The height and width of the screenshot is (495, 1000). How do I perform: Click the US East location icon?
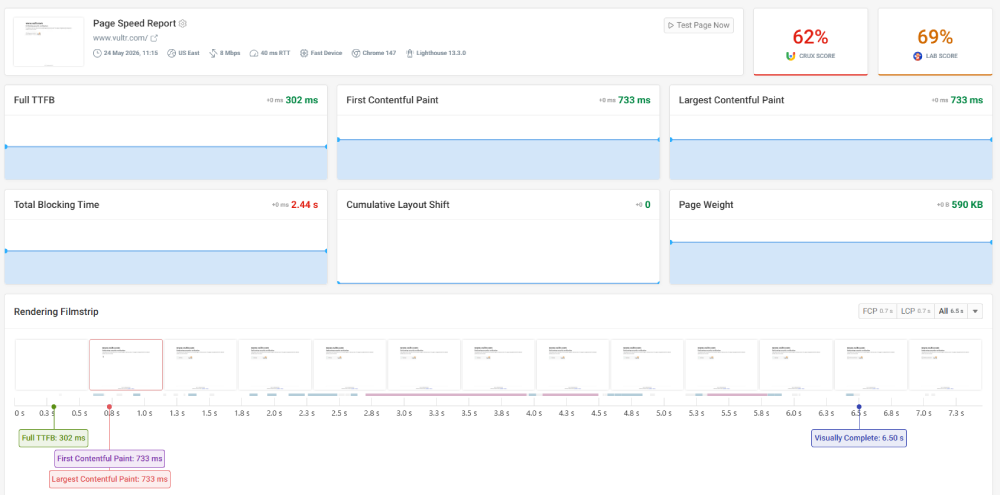tap(171, 53)
